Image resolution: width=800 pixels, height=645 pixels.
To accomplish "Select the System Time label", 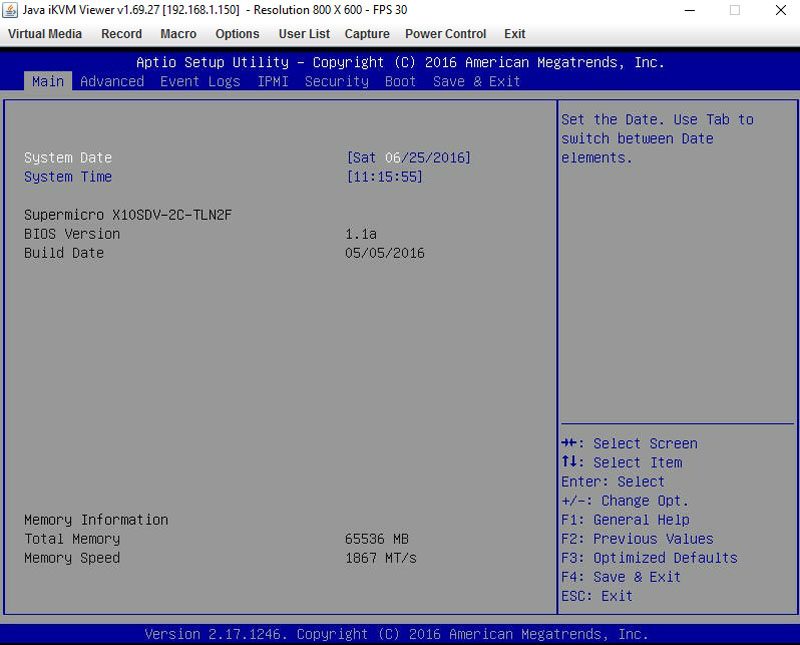I will tap(68, 177).
